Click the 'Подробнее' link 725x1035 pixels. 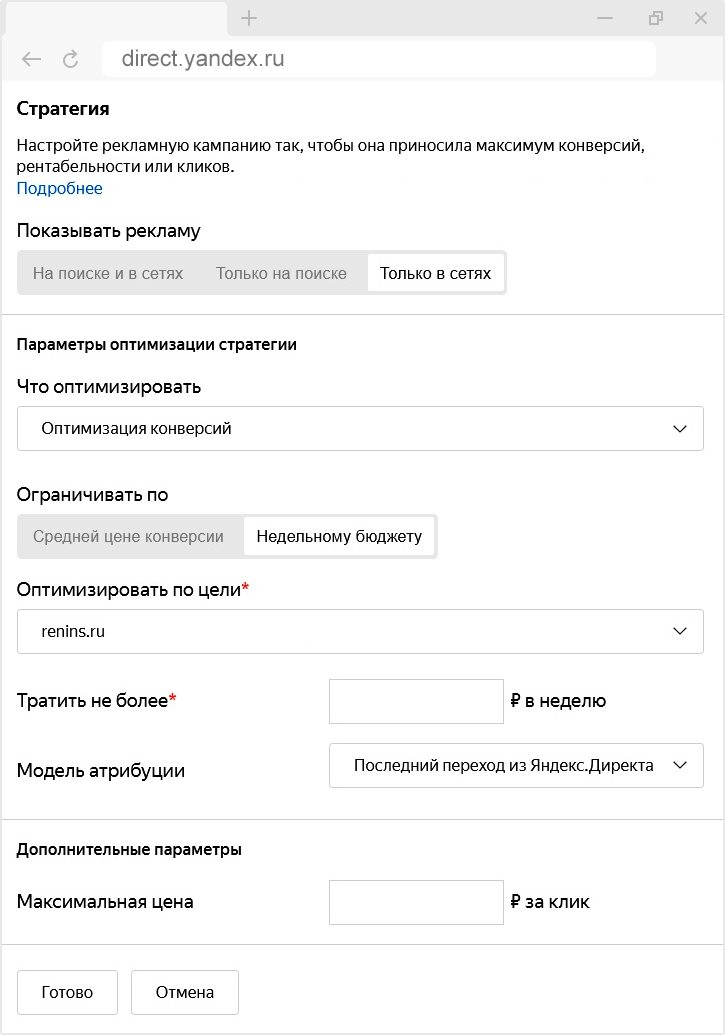[x=59, y=188]
